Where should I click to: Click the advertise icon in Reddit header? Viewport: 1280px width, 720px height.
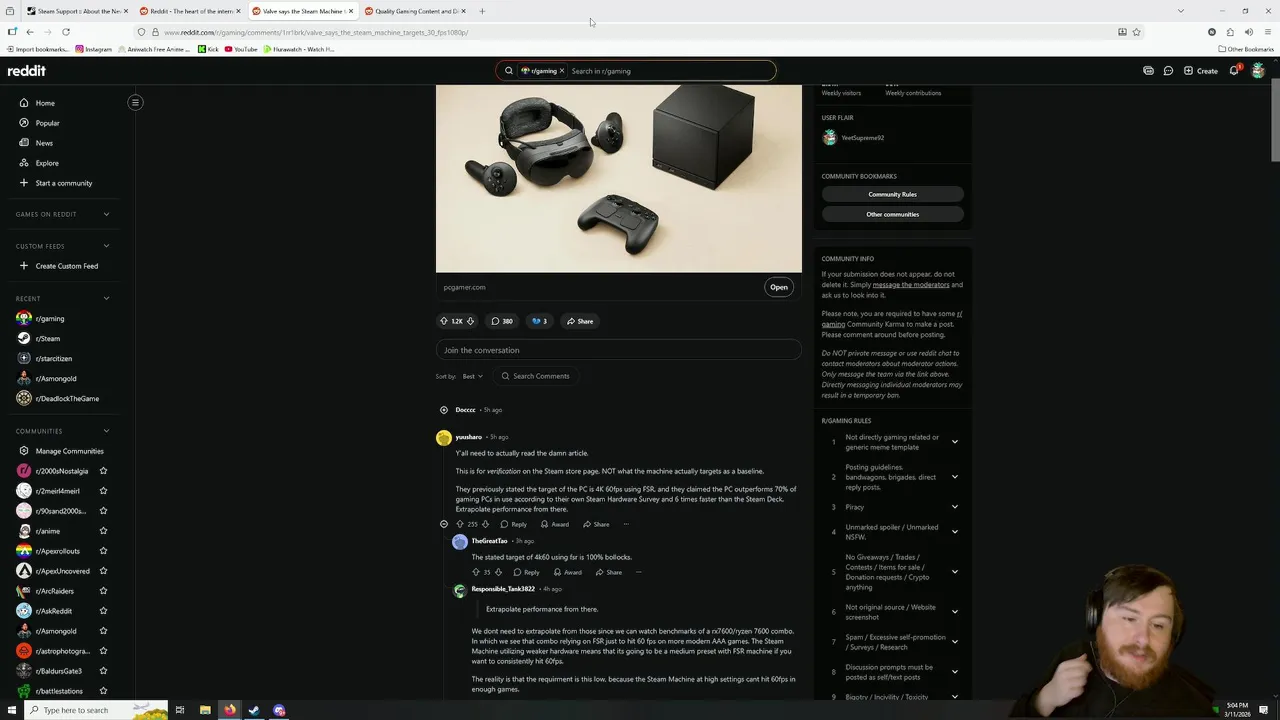pyautogui.click(x=1148, y=71)
